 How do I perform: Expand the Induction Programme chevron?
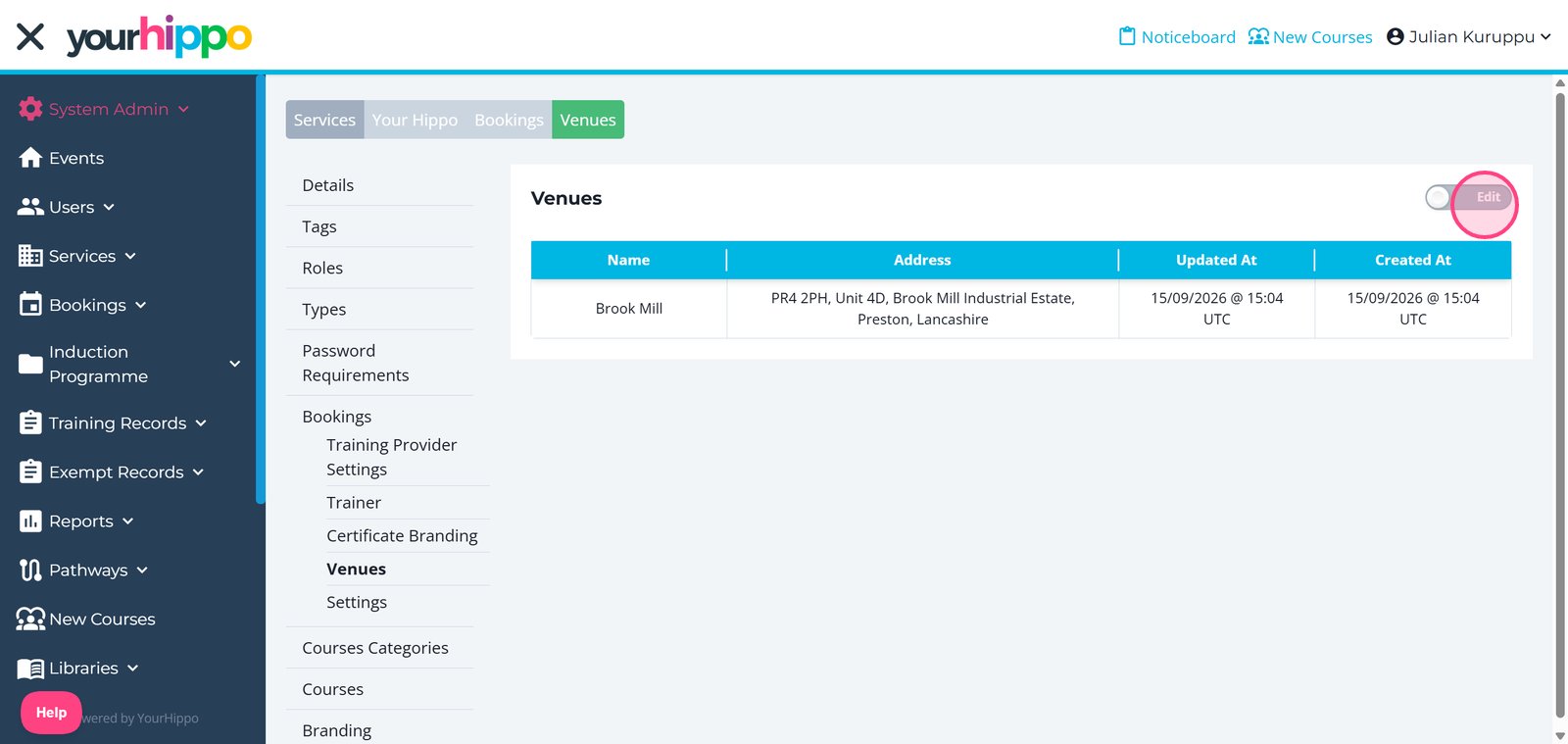(x=235, y=364)
